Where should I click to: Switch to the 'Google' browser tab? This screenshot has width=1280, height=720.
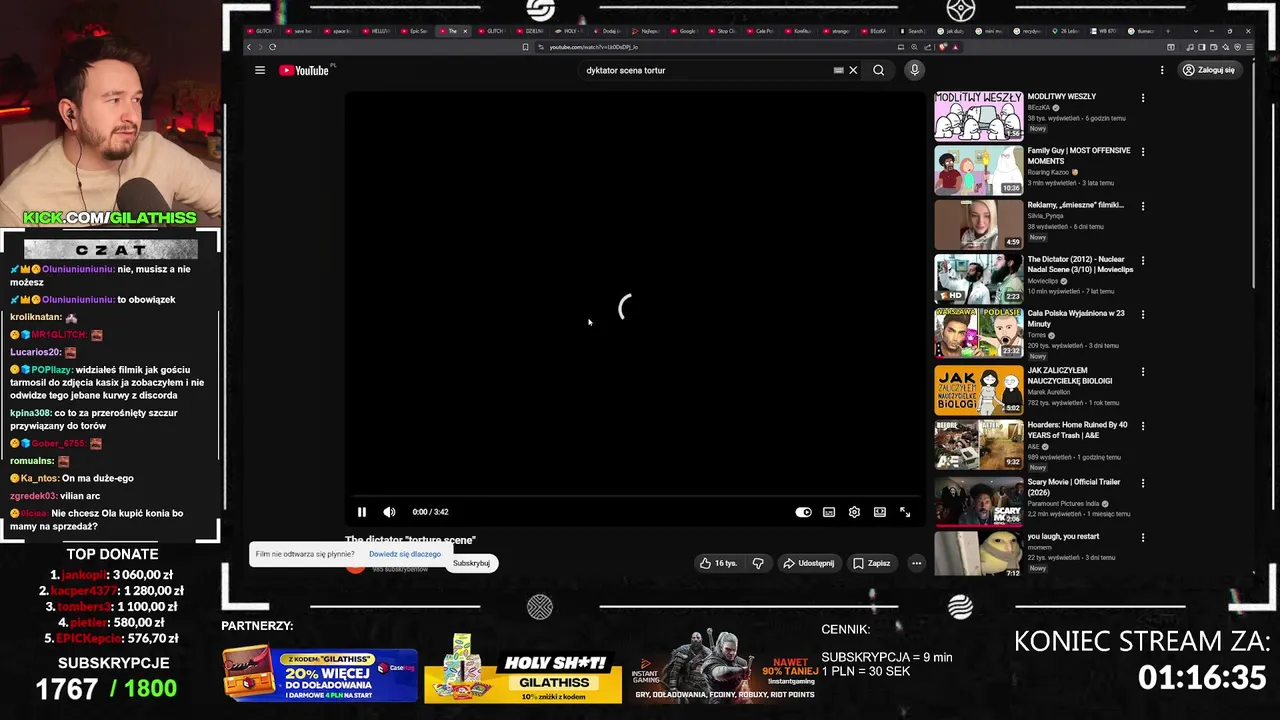684,31
